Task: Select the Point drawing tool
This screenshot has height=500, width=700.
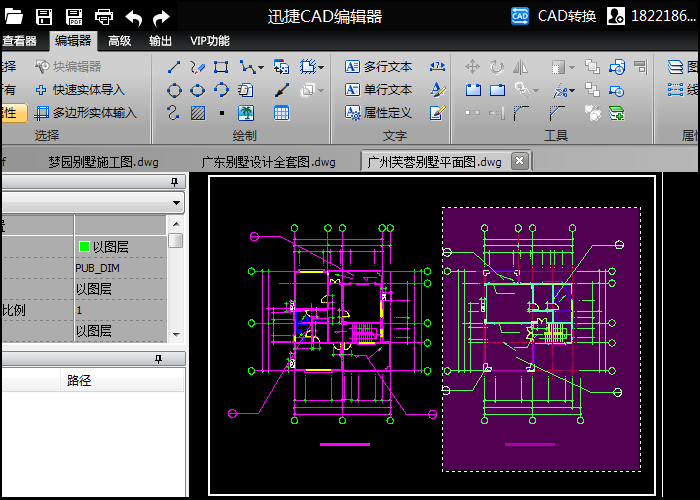Action: tap(222, 113)
